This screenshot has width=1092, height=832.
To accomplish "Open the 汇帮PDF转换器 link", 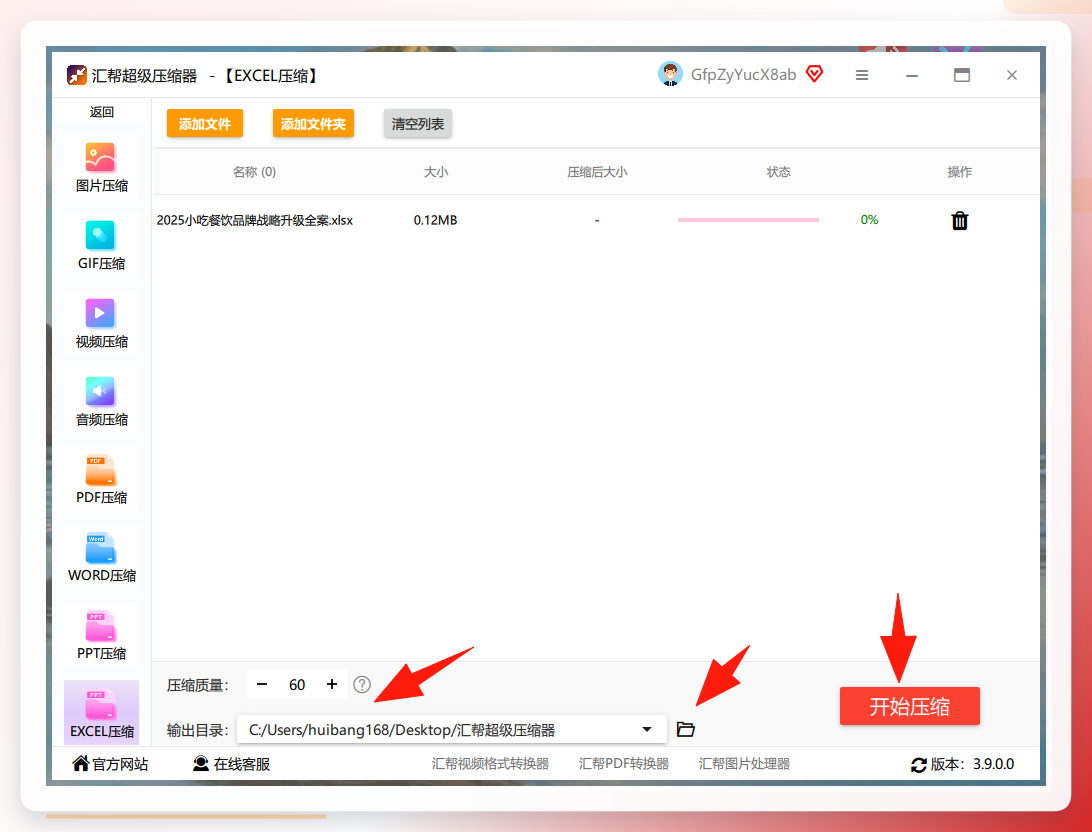I will tap(623, 764).
